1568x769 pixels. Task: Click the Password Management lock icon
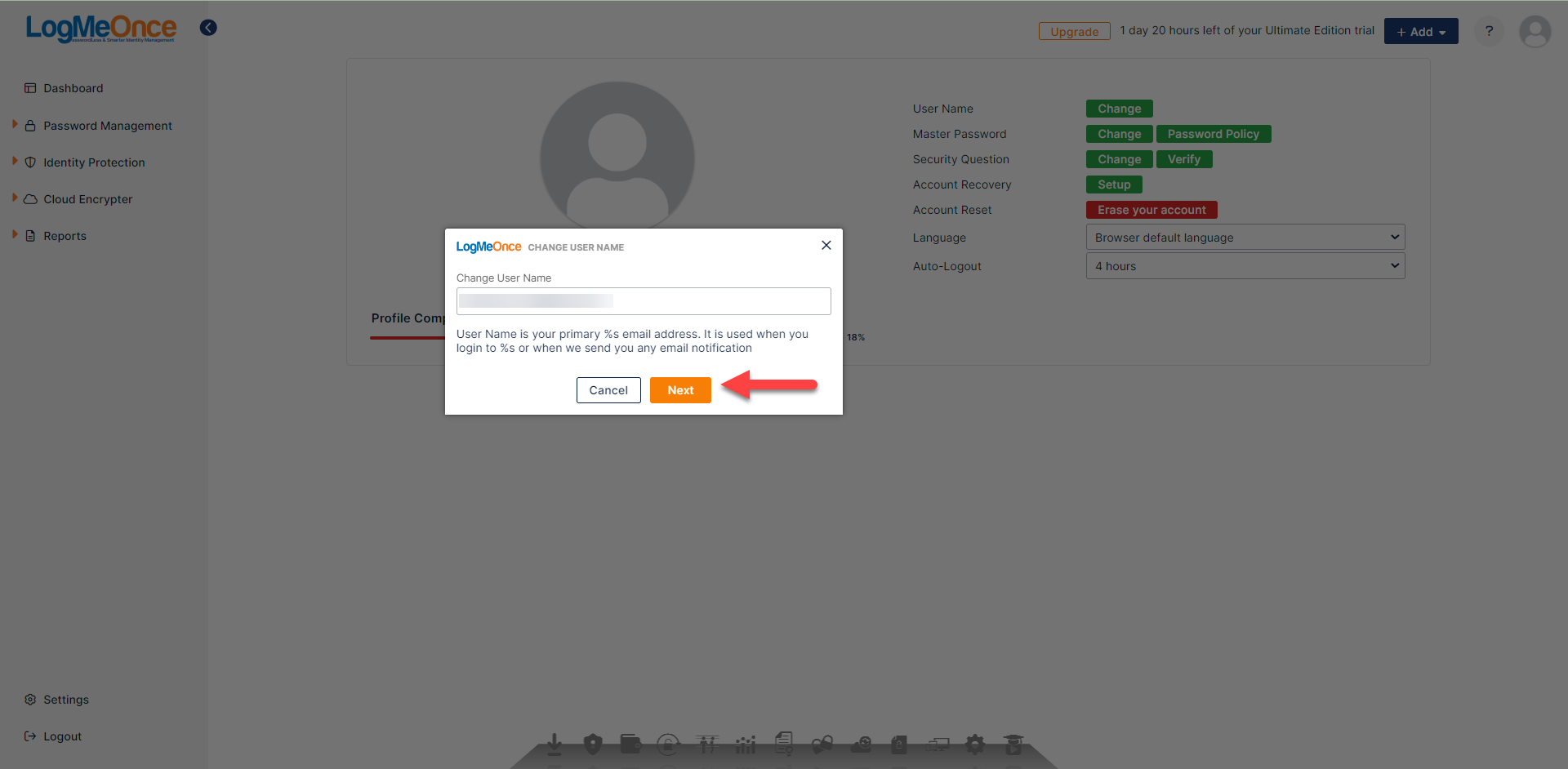tap(30, 126)
